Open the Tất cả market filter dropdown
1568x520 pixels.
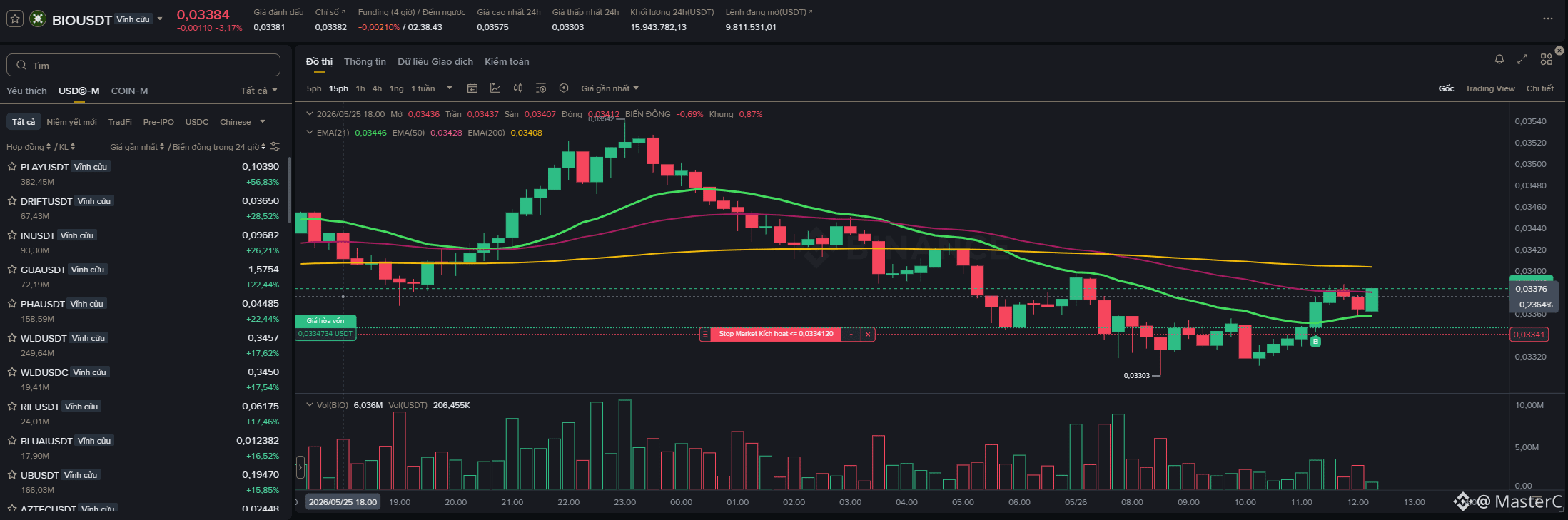[258, 91]
